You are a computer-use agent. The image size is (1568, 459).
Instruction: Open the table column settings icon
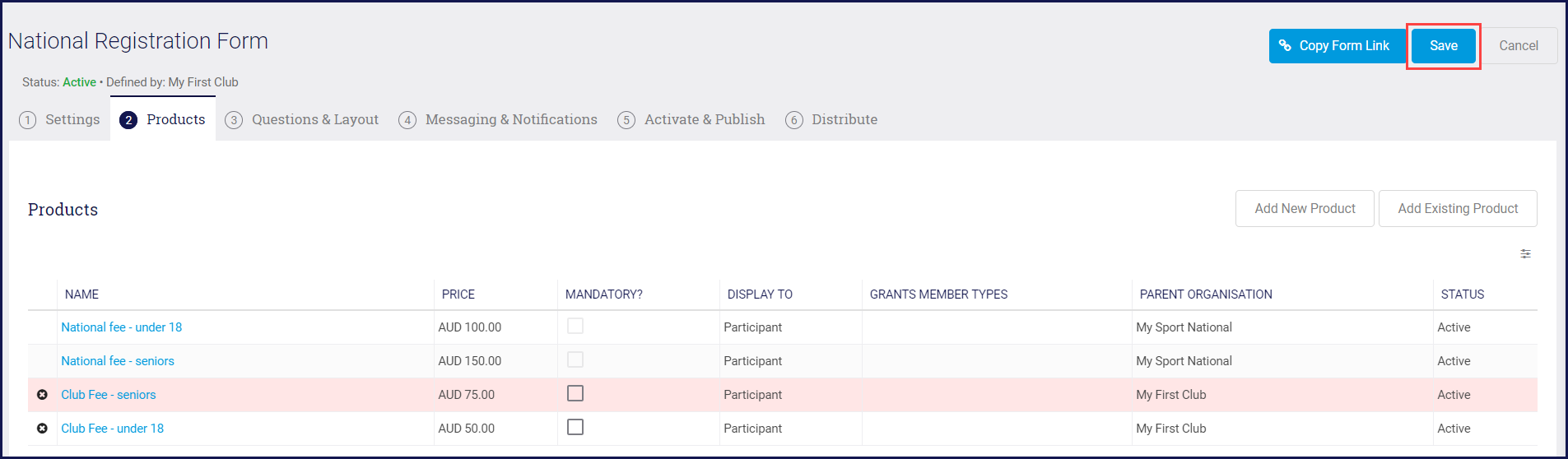[1525, 254]
